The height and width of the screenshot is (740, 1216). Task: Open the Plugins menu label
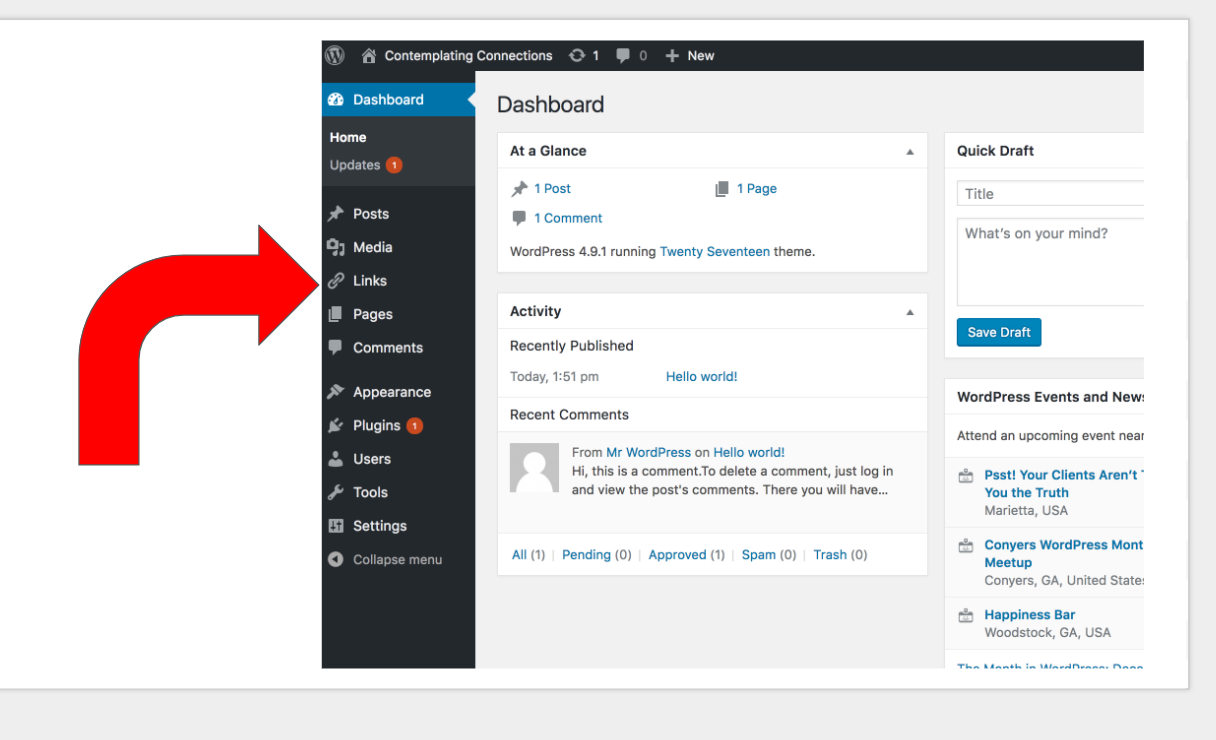[x=377, y=426]
